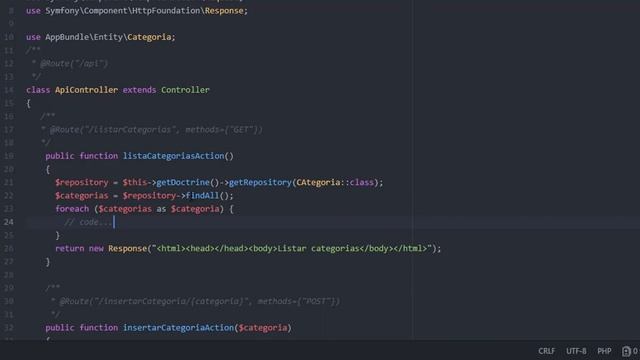Image resolution: width=640 pixels, height=360 pixels.
Task: Click 'findAll' method call
Action: (x=202, y=196)
